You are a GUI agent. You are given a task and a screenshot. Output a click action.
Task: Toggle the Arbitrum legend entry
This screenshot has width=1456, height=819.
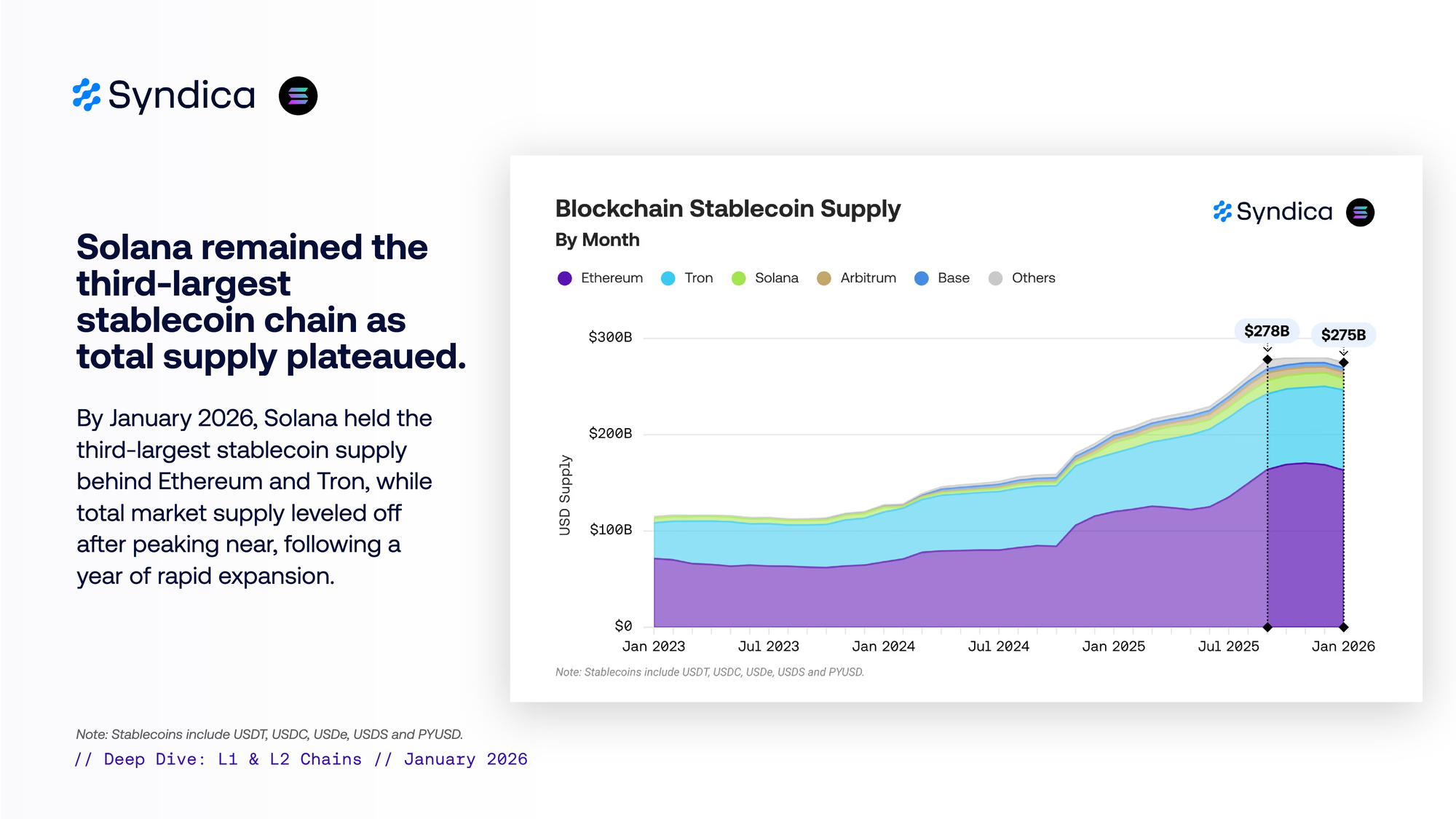857,278
